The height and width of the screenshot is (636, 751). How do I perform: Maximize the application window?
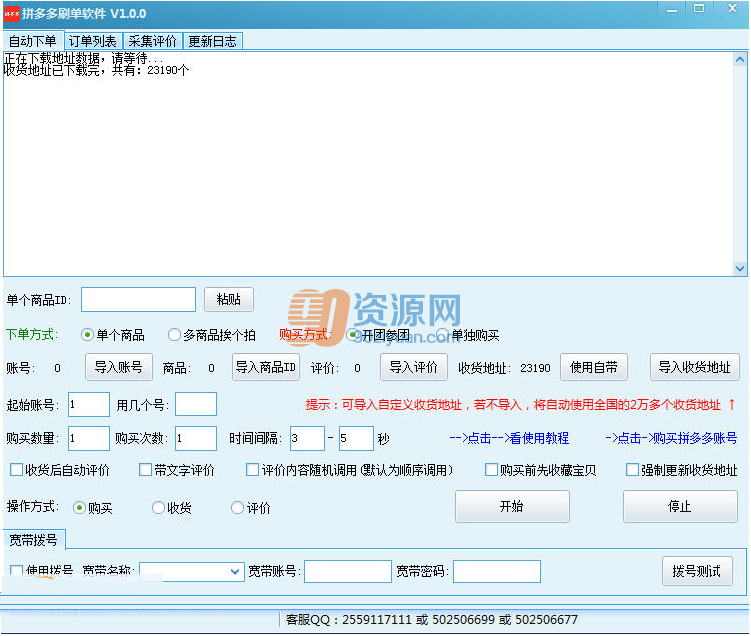coord(699,9)
